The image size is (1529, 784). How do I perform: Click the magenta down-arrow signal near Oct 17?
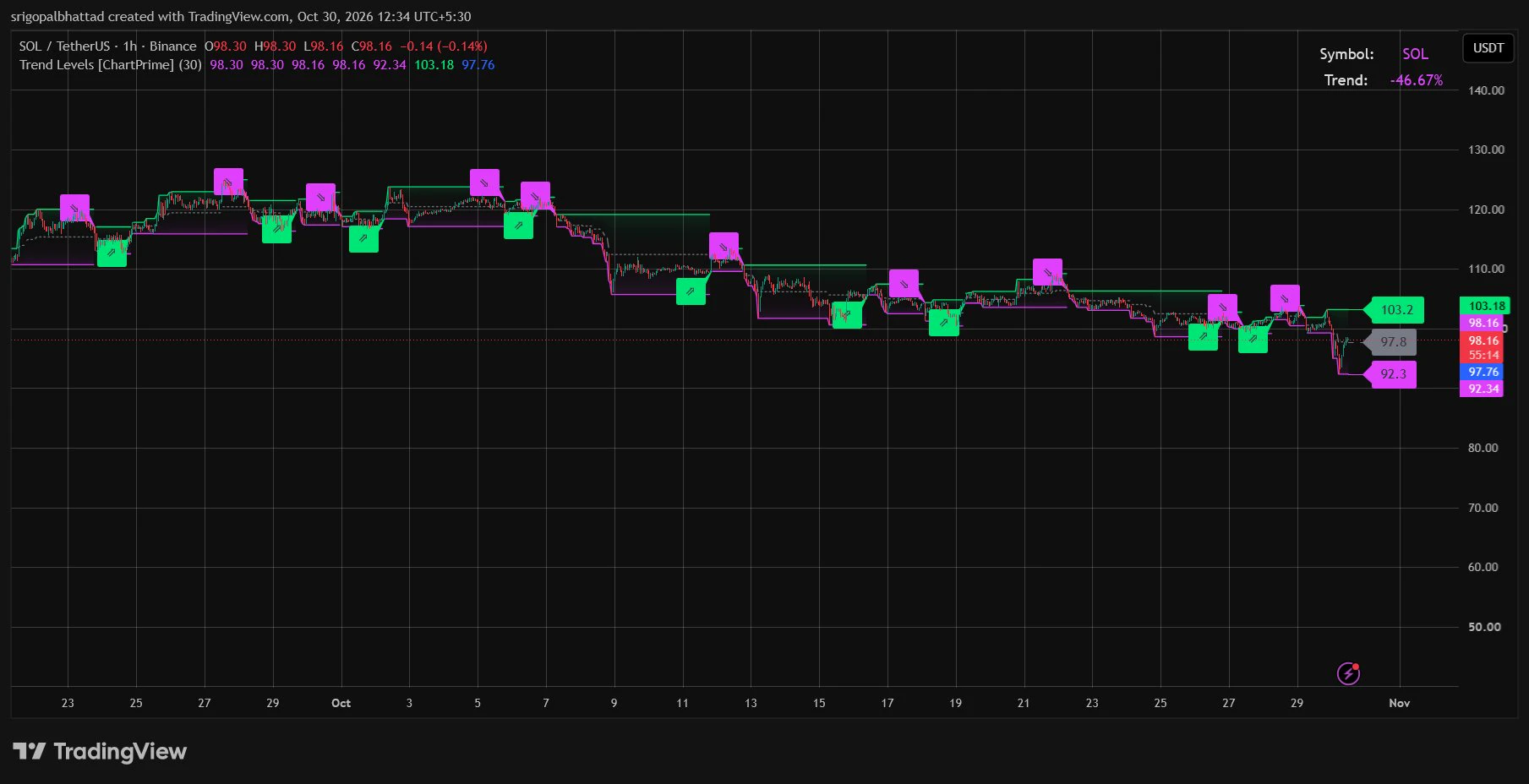(x=904, y=284)
